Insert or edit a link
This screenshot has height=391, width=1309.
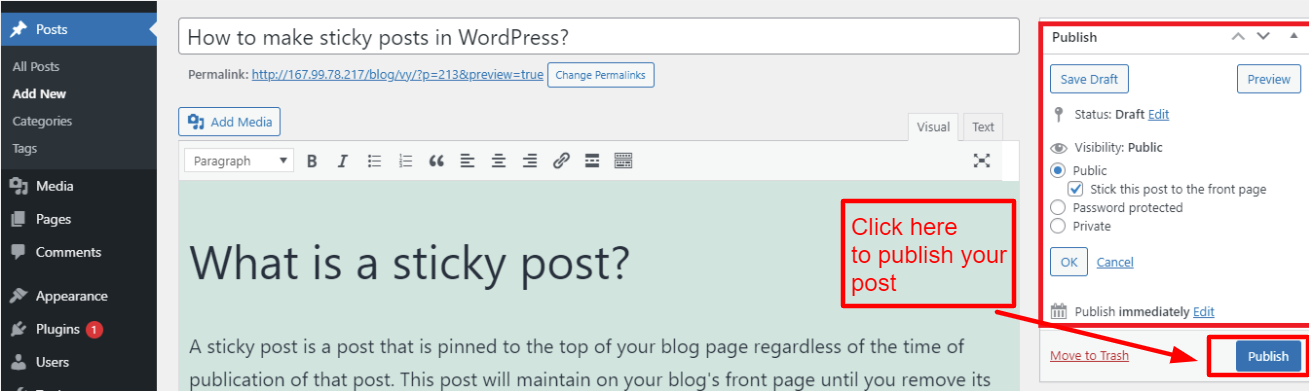pyautogui.click(x=561, y=161)
